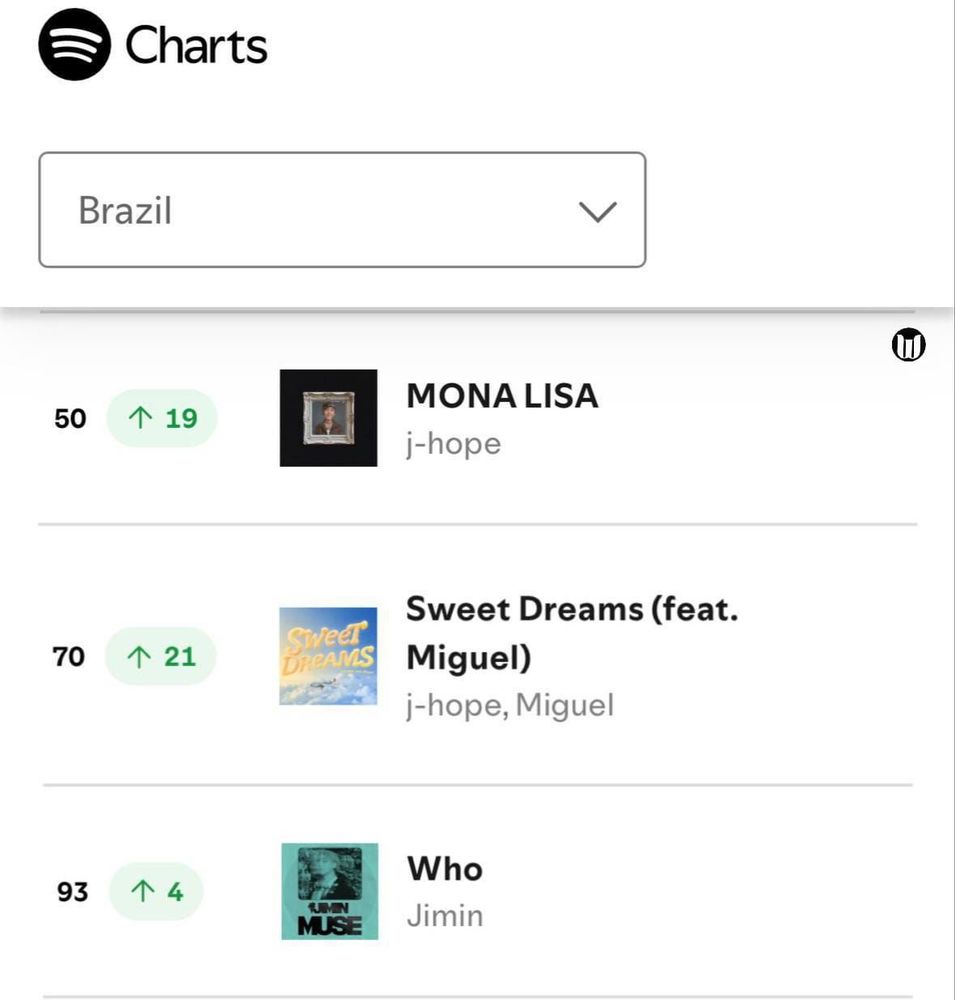Image resolution: width=955 pixels, height=1000 pixels.
Task: Click the rank number 93
Action: pyautogui.click(x=72, y=891)
